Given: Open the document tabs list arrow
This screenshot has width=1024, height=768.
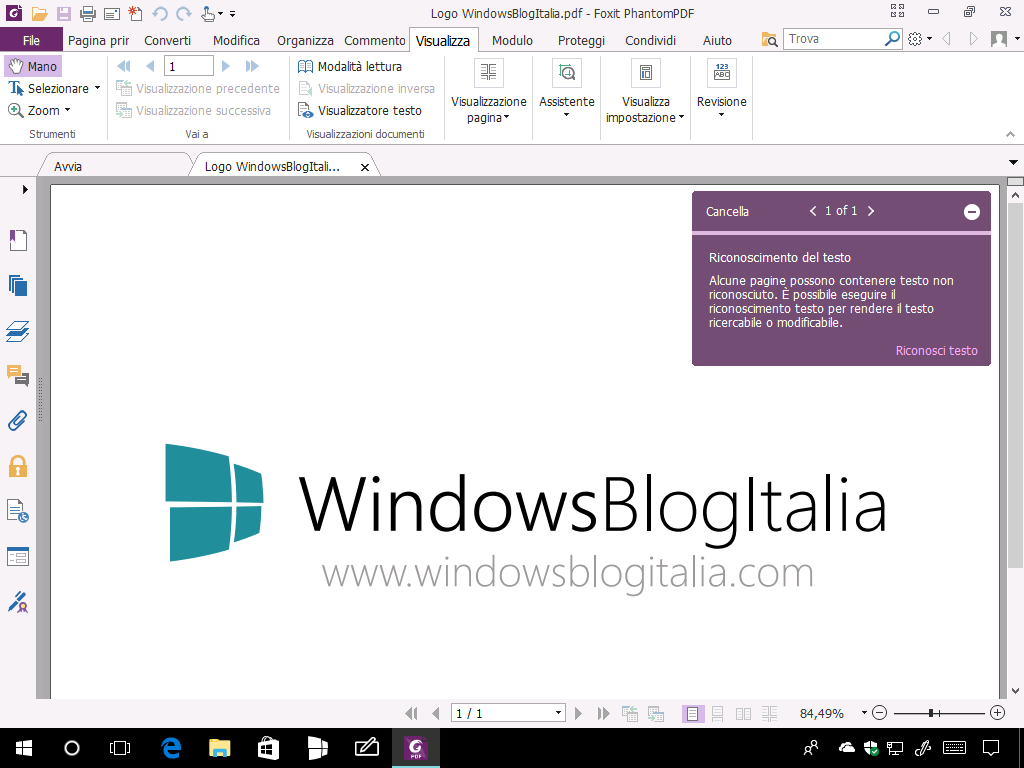Looking at the screenshot, I should (x=1013, y=162).
